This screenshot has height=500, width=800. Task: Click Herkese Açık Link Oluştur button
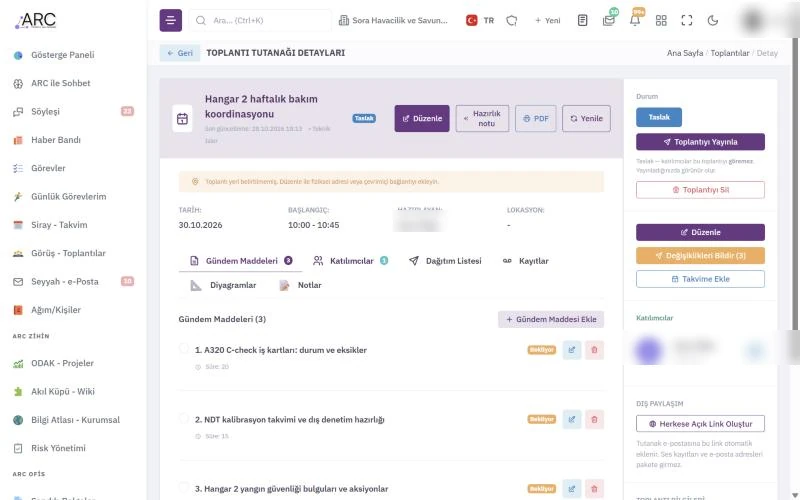pos(700,424)
